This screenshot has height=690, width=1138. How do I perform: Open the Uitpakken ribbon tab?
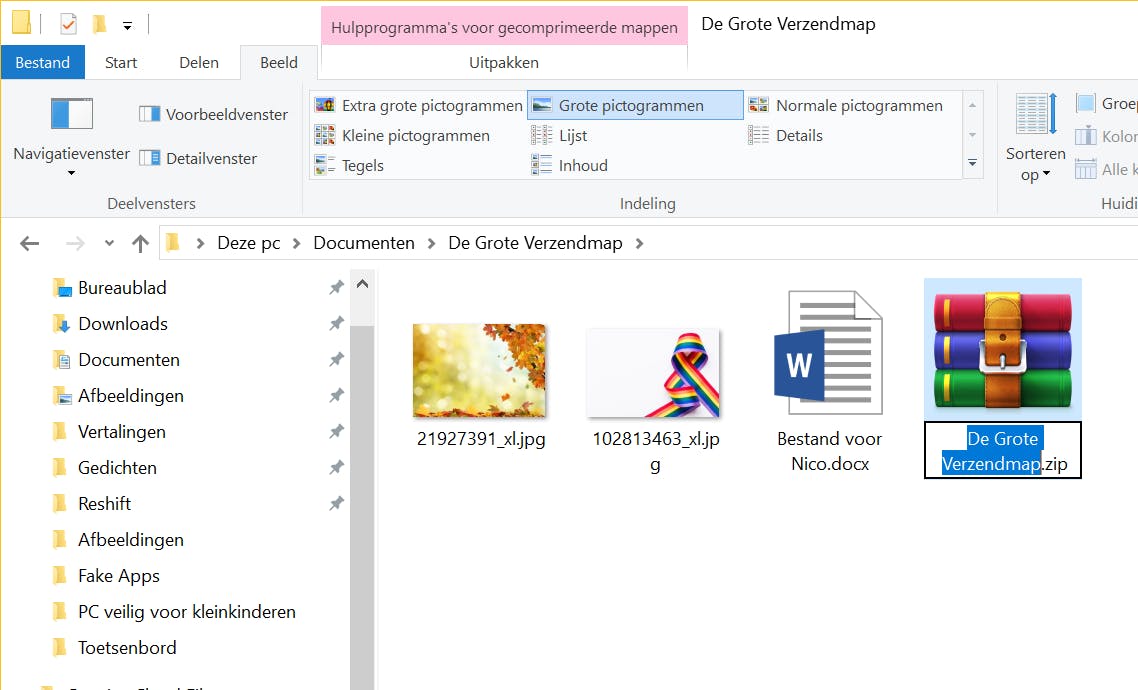(x=504, y=62)
